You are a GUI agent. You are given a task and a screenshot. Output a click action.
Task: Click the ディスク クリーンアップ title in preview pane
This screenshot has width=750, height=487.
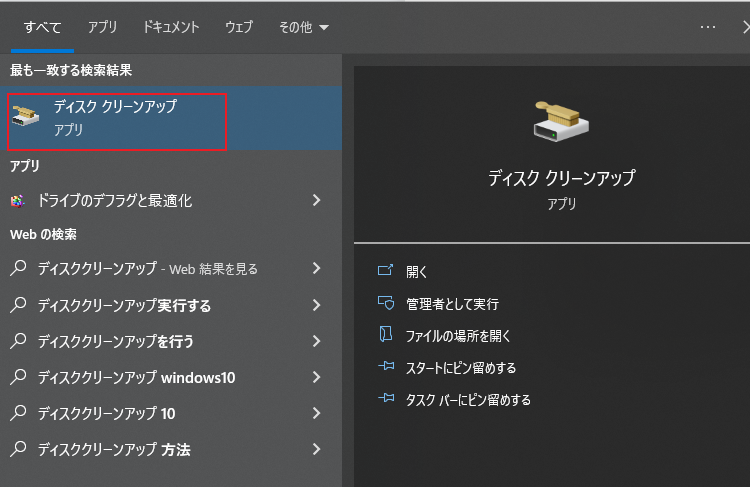[562, 178]
